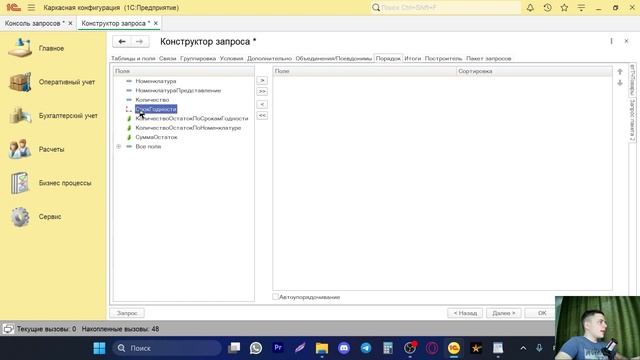Switch to Таблицы и поля tab
The image size is (640, 360).
click(x=133, y=58)
